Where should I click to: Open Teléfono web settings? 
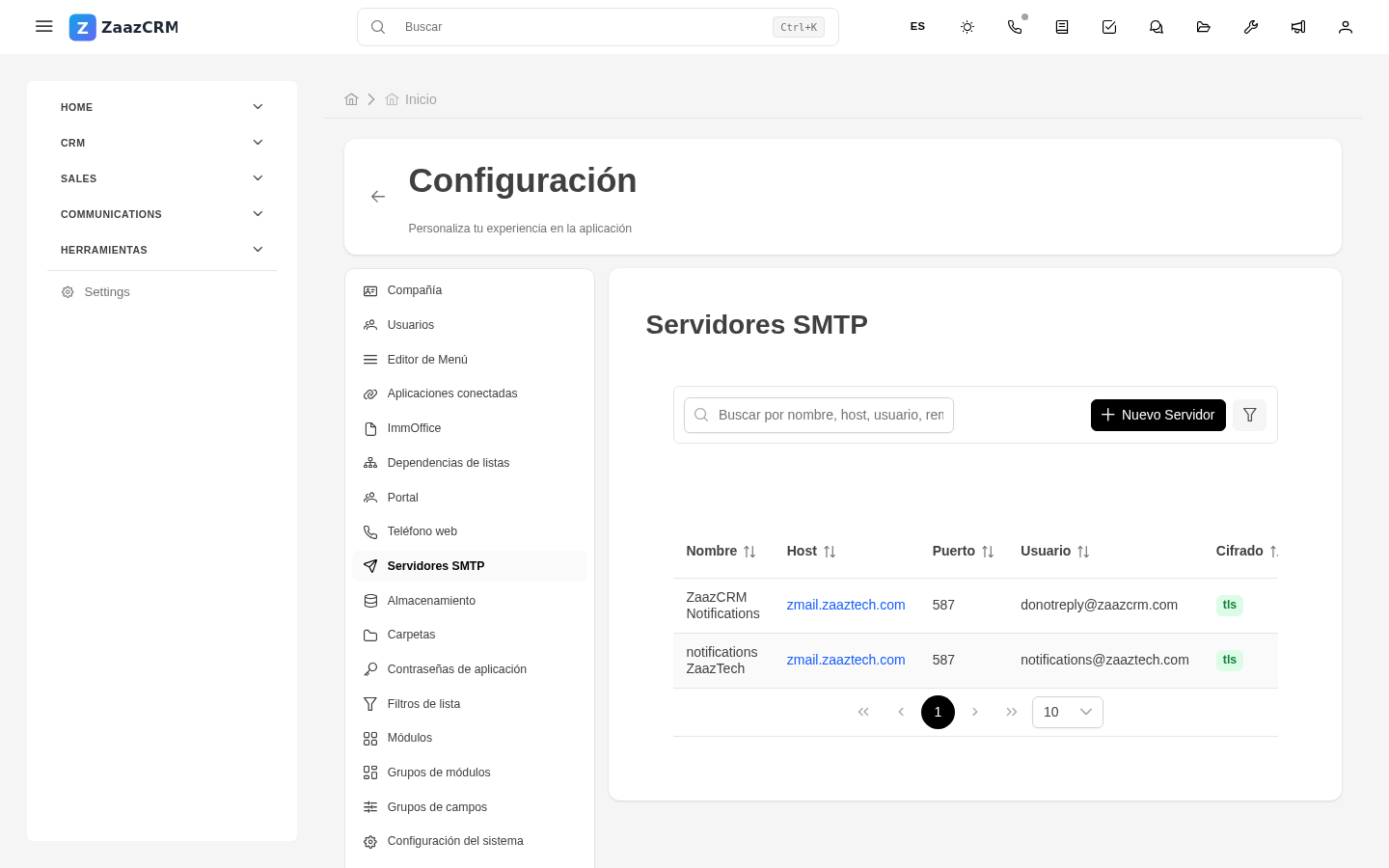[x=470, y=531]
